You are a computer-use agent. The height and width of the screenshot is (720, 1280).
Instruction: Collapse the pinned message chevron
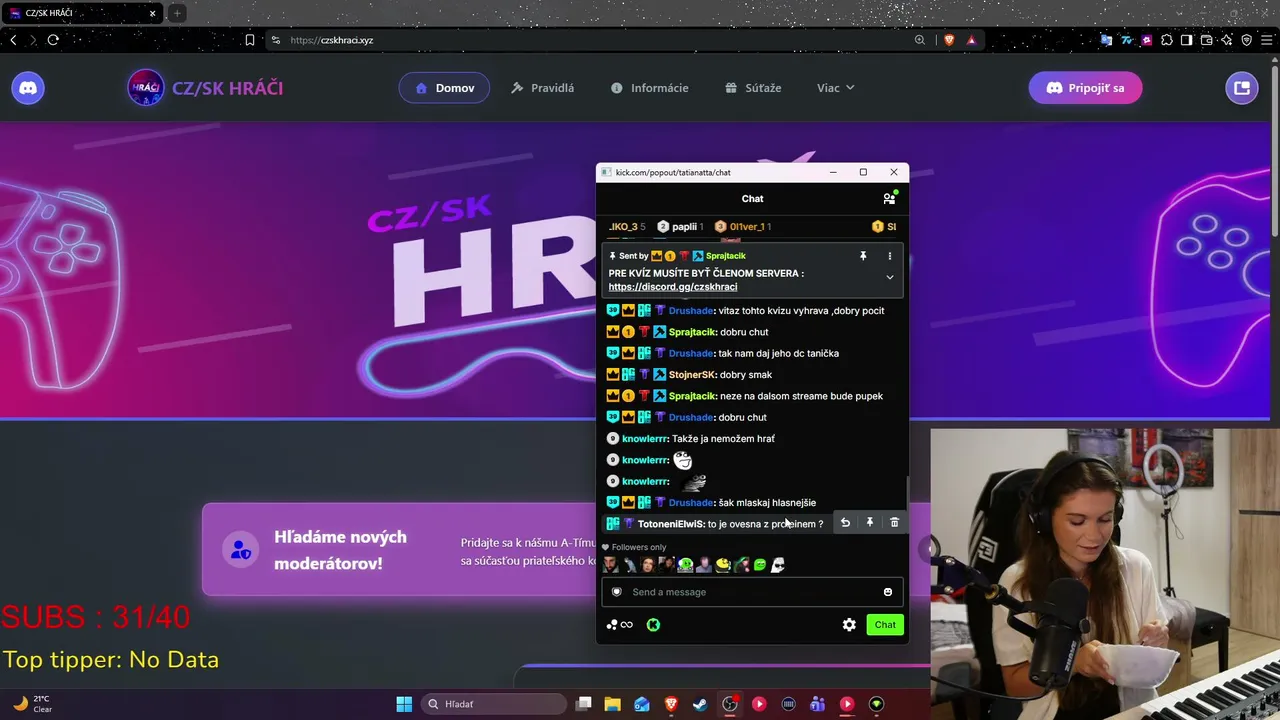889,277
